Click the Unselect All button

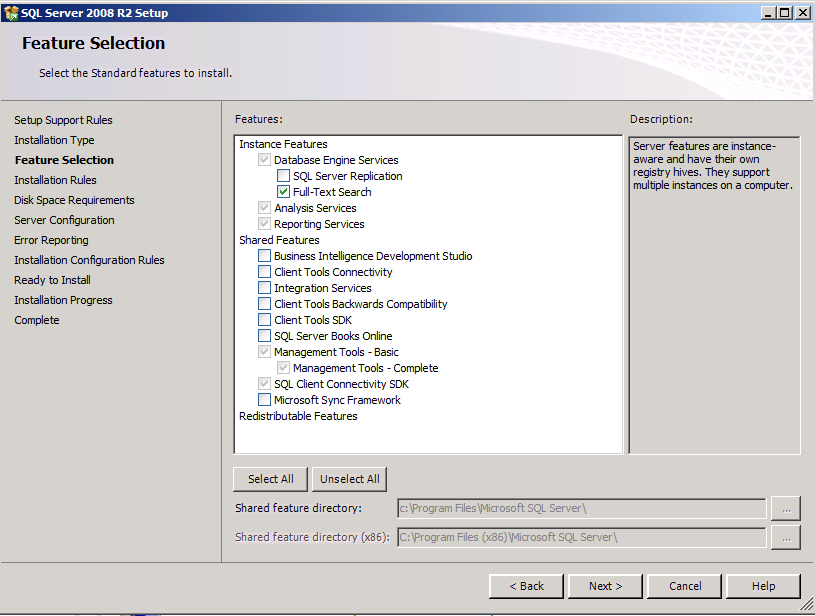tap(349, 479)
